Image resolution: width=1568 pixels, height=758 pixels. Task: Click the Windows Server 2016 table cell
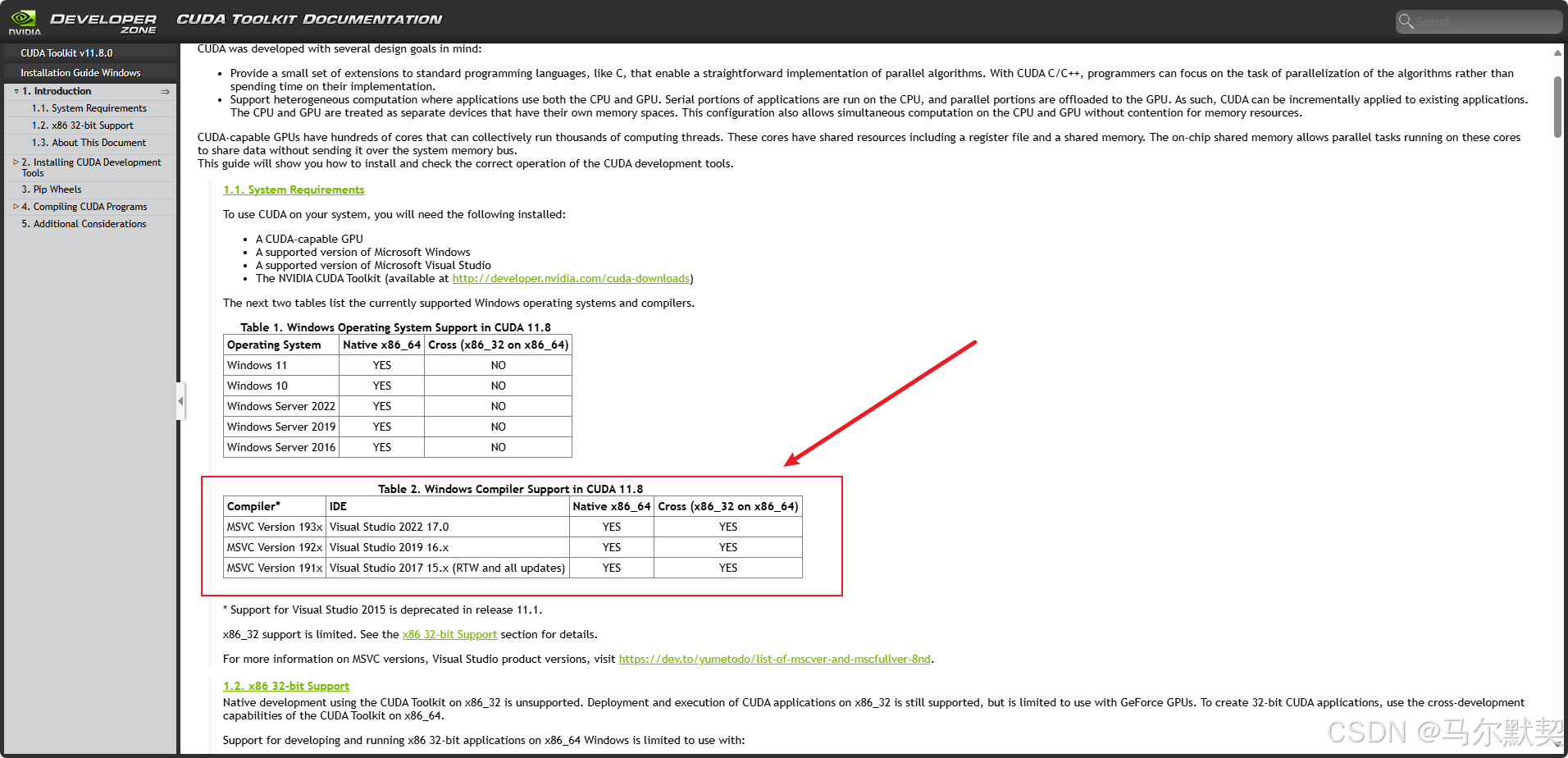[x=281, y=448]
